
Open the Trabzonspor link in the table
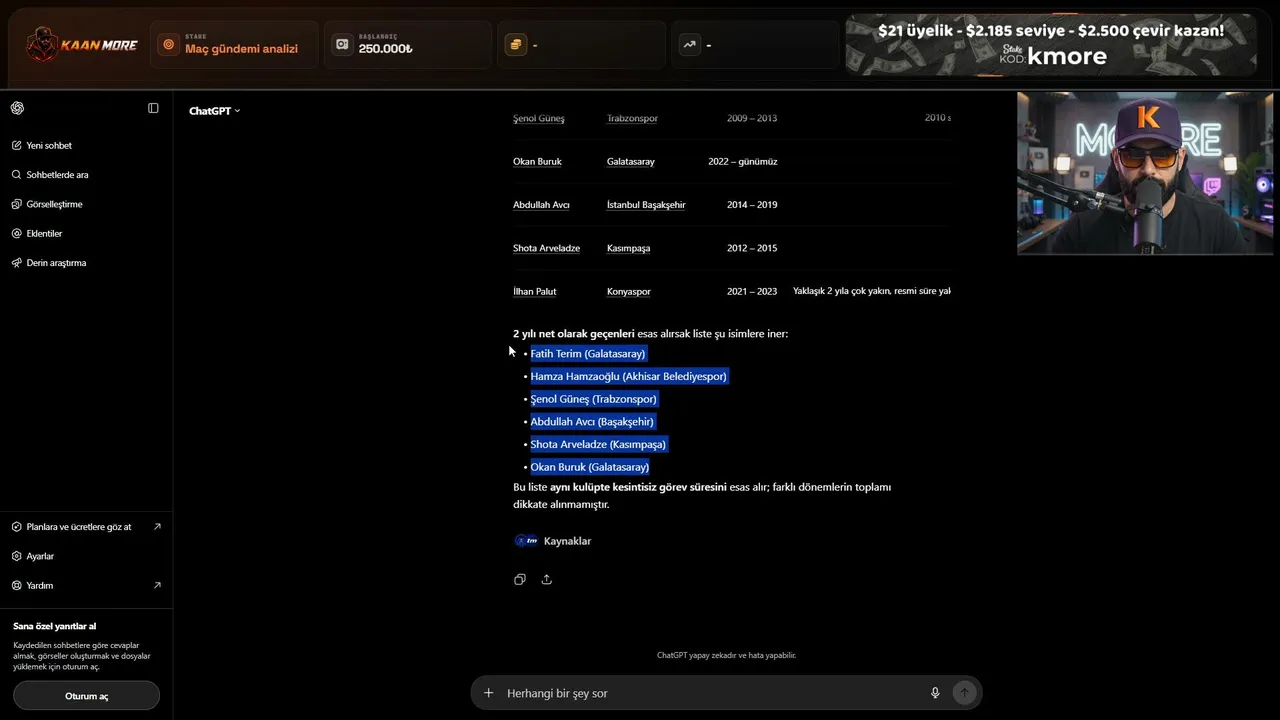tap(632, 118)
